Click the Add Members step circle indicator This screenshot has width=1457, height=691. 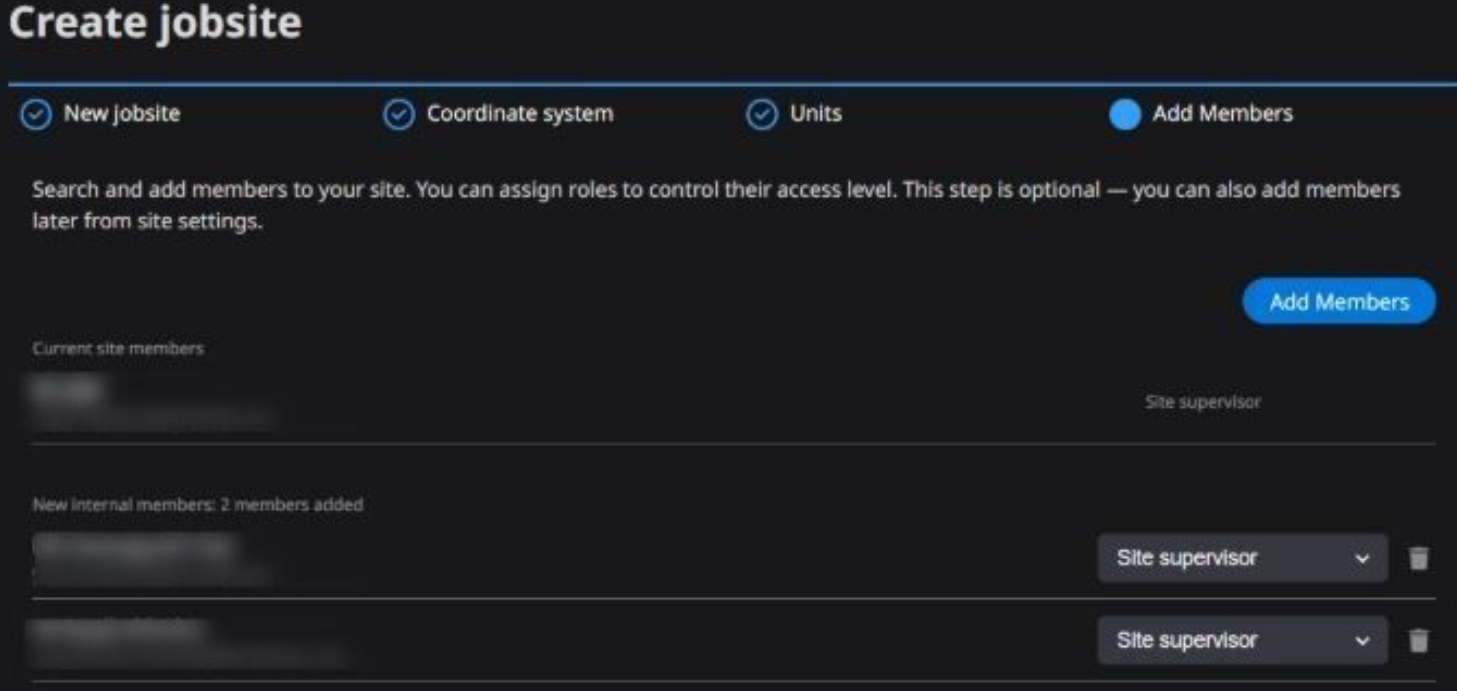(1125, 115)
